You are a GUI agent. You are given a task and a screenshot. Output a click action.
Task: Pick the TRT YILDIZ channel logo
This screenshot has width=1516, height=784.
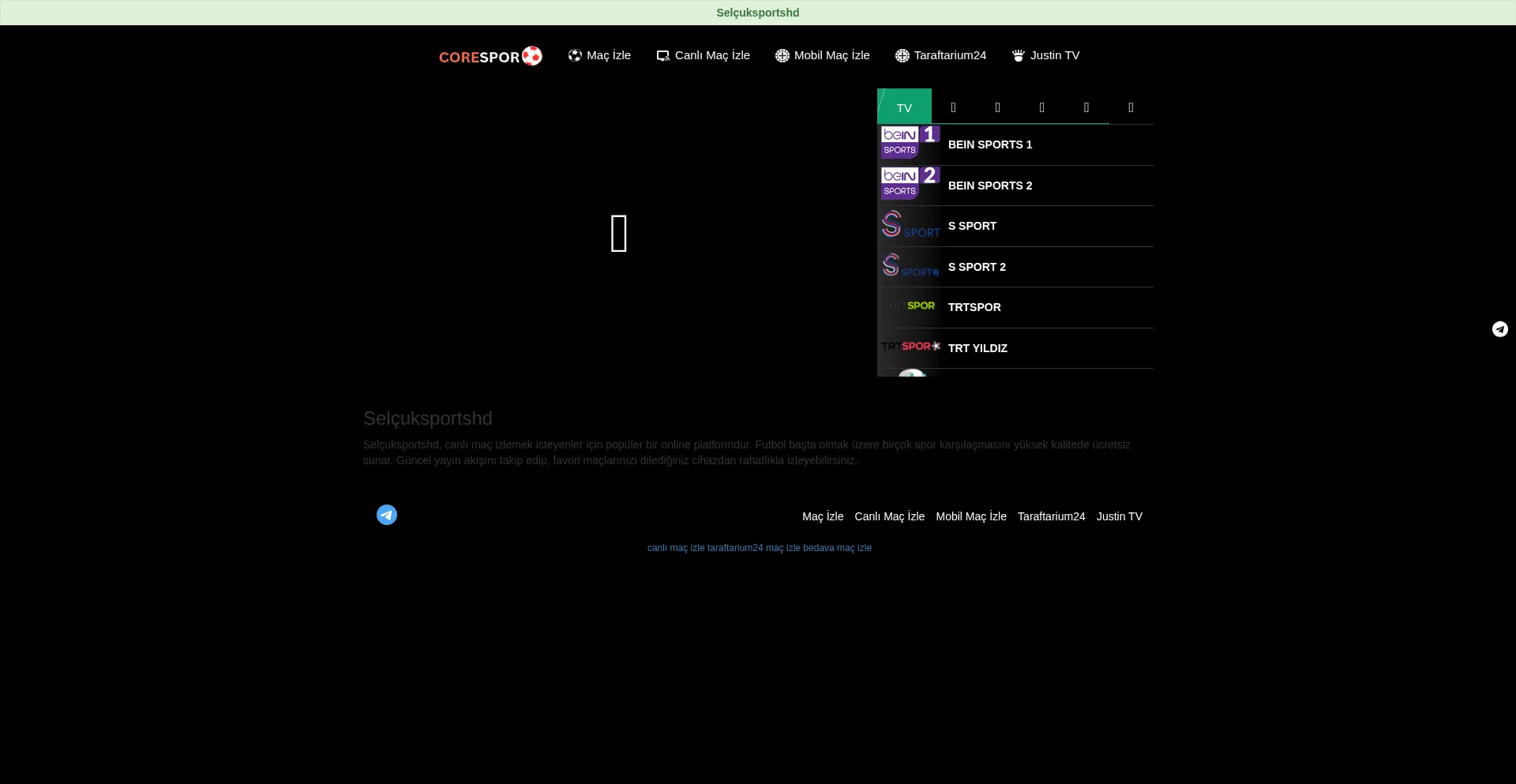[910, 347]
